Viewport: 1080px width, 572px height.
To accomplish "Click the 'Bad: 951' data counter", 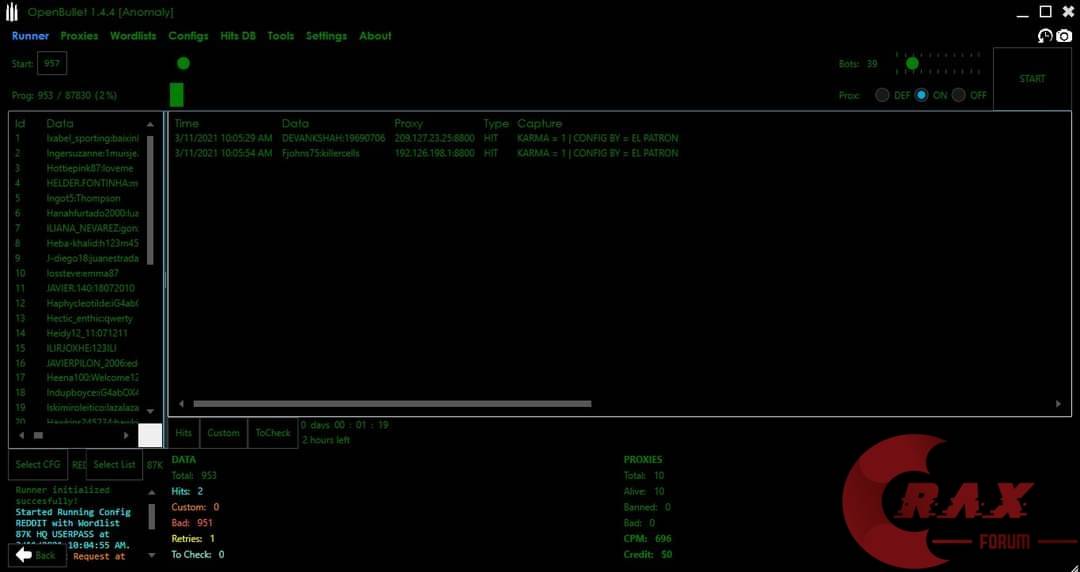I will coord(192,523).
